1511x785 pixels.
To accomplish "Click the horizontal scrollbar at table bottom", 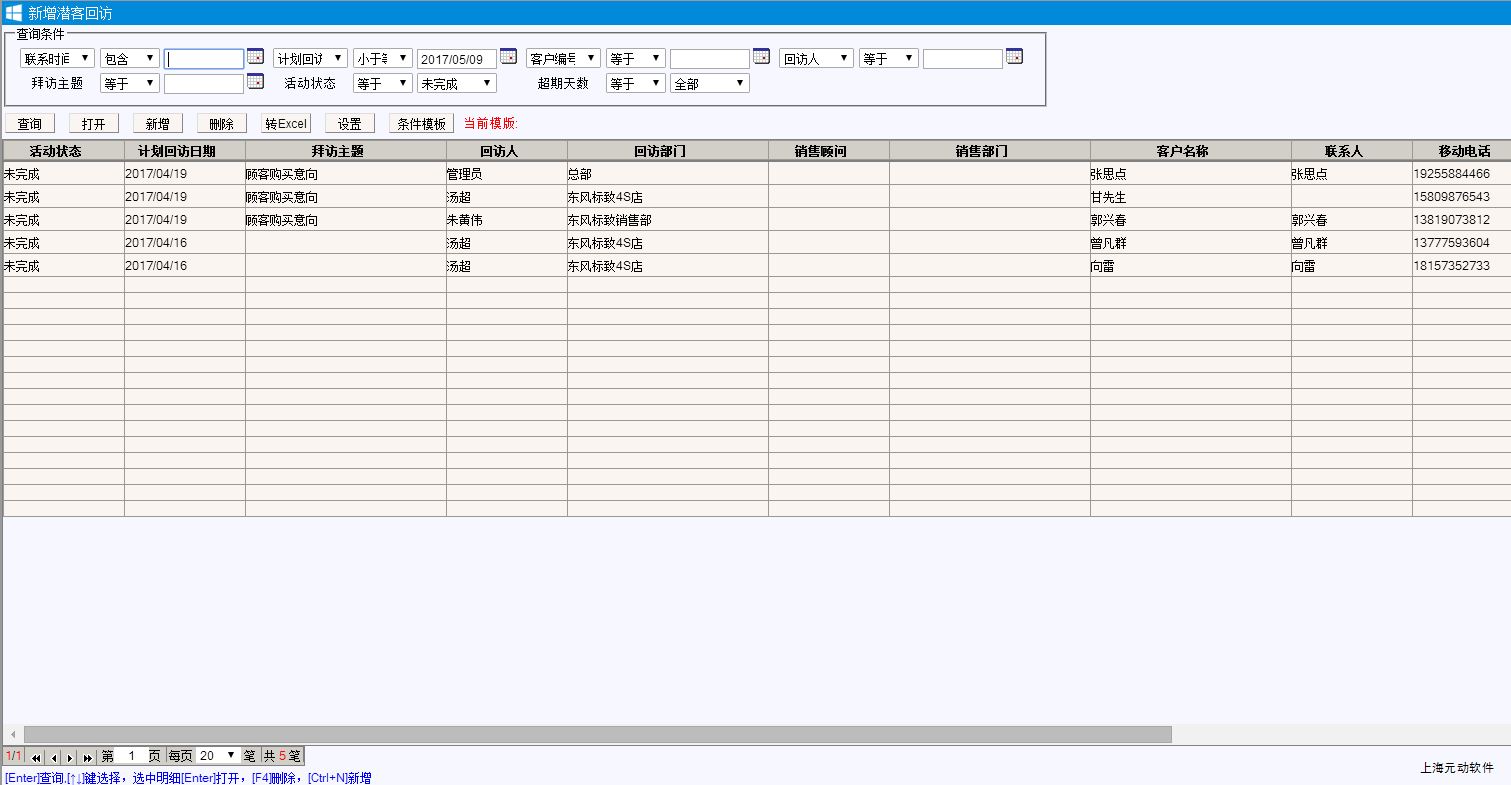I will [x=597, y=735].
